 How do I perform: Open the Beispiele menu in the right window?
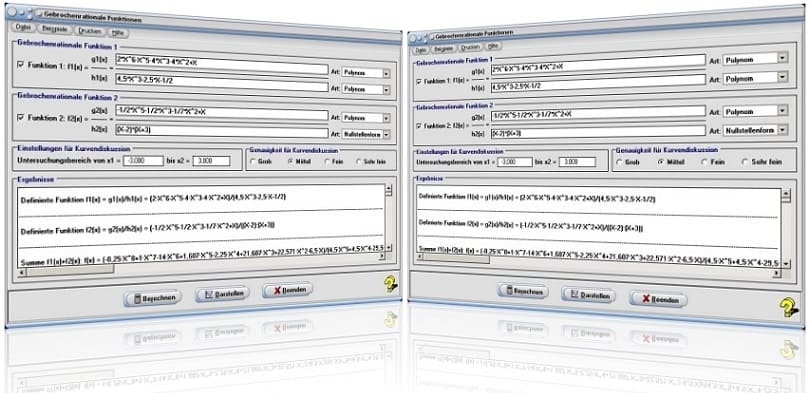click(443, 49)
